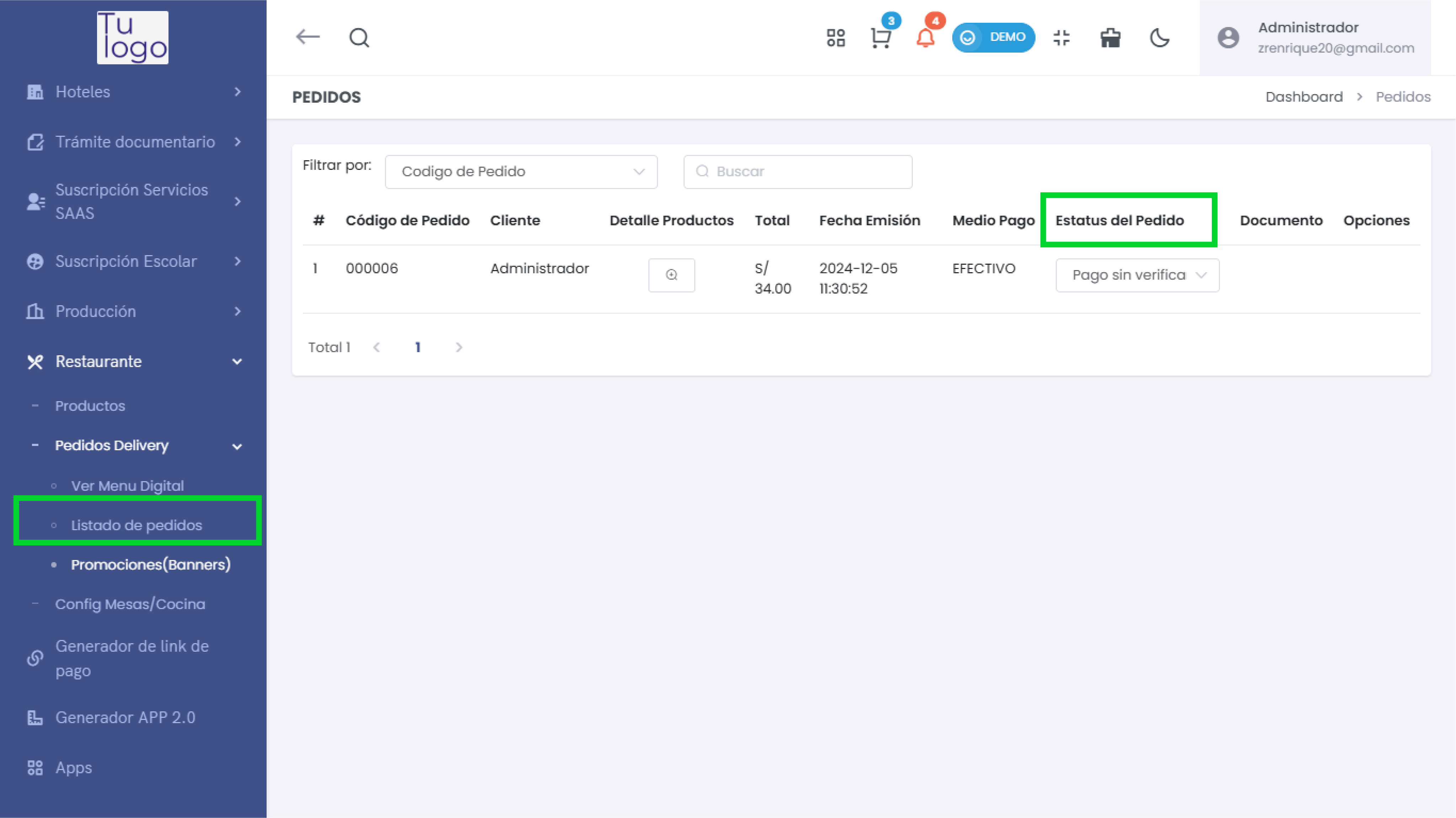Open the Codigo de Pedido filter dropdown

[520, 172]
